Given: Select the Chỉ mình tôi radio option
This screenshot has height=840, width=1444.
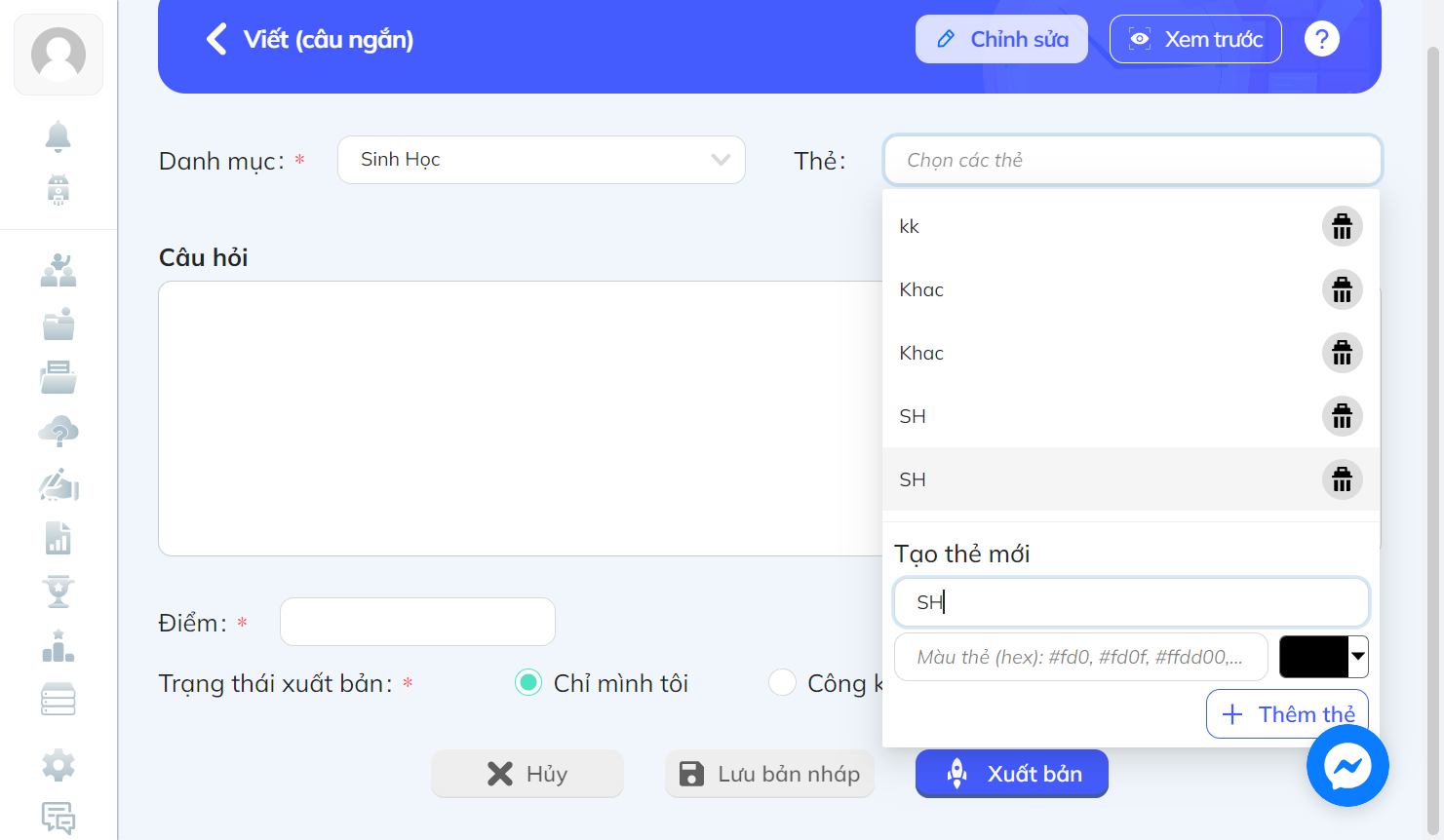Looking at the screenshot, I should 528,683.
